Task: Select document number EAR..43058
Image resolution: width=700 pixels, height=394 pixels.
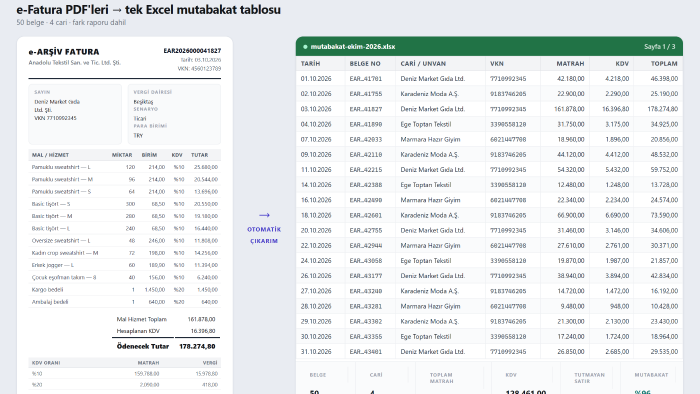Action: [366, 261]
